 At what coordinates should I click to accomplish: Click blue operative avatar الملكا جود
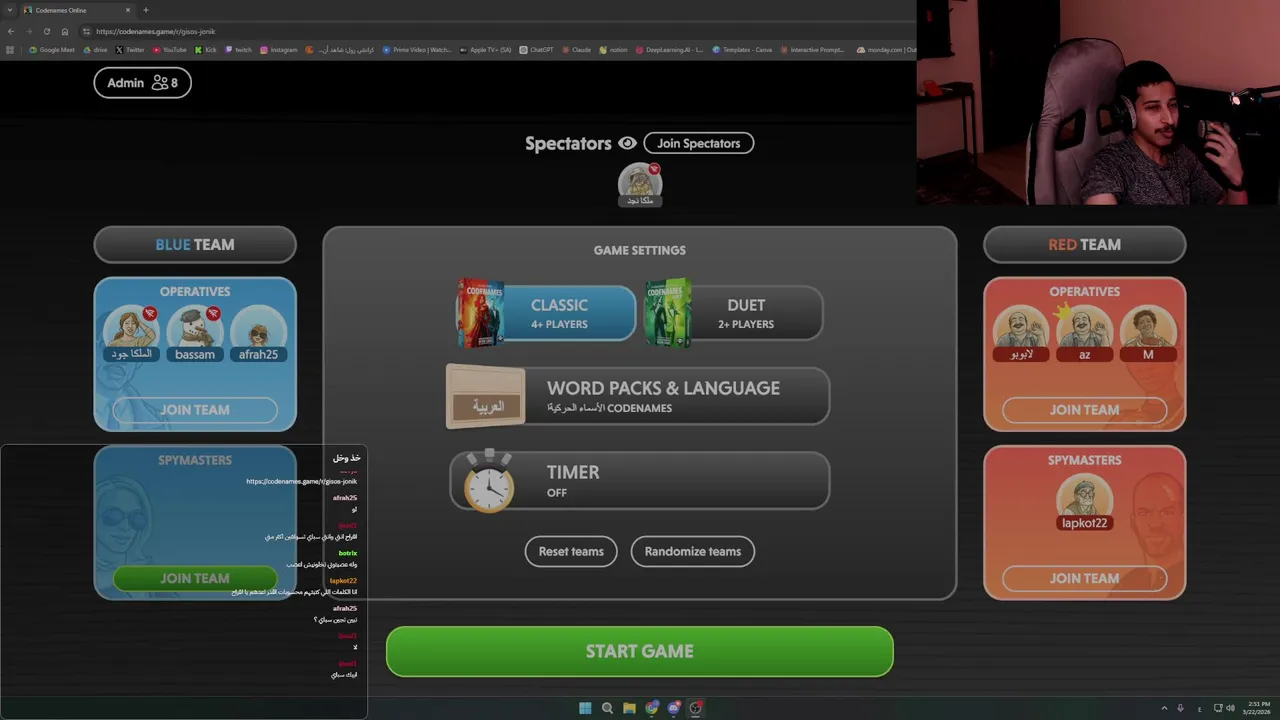pos(131,333)
